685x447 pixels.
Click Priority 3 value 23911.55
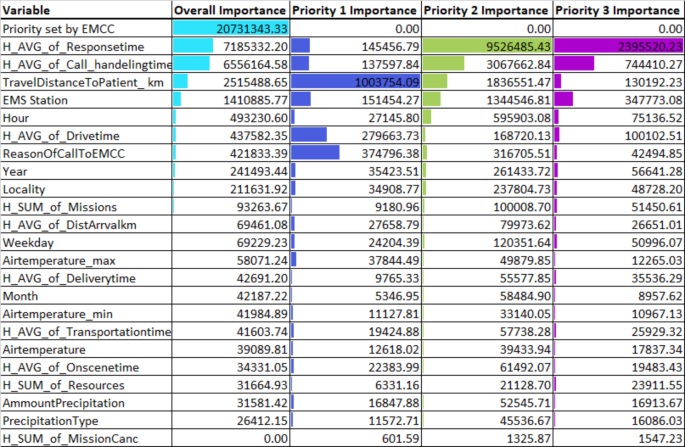[657, 385]
